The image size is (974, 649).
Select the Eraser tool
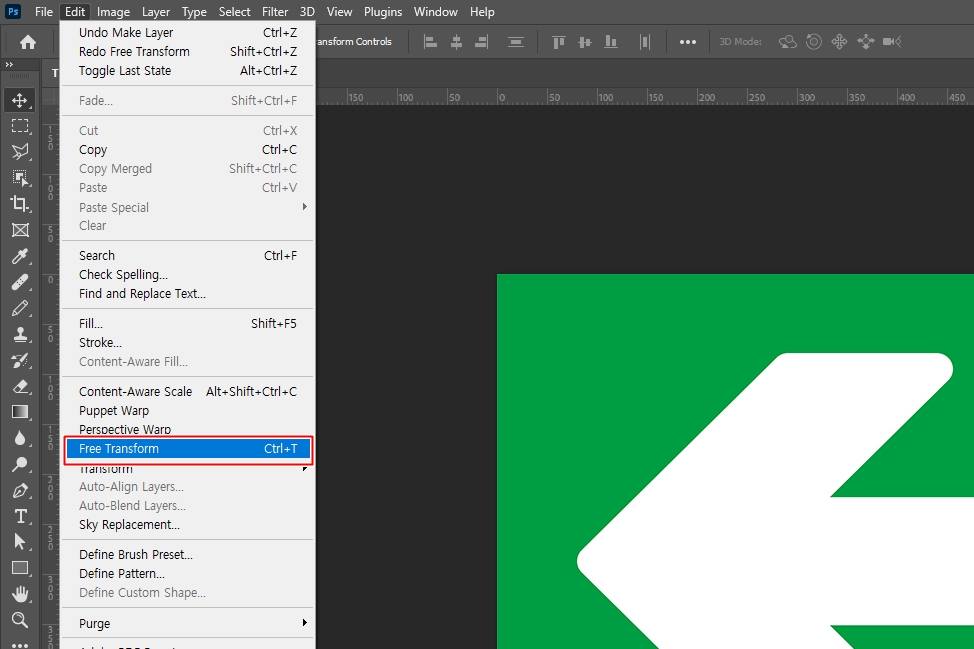coord(20,386)
